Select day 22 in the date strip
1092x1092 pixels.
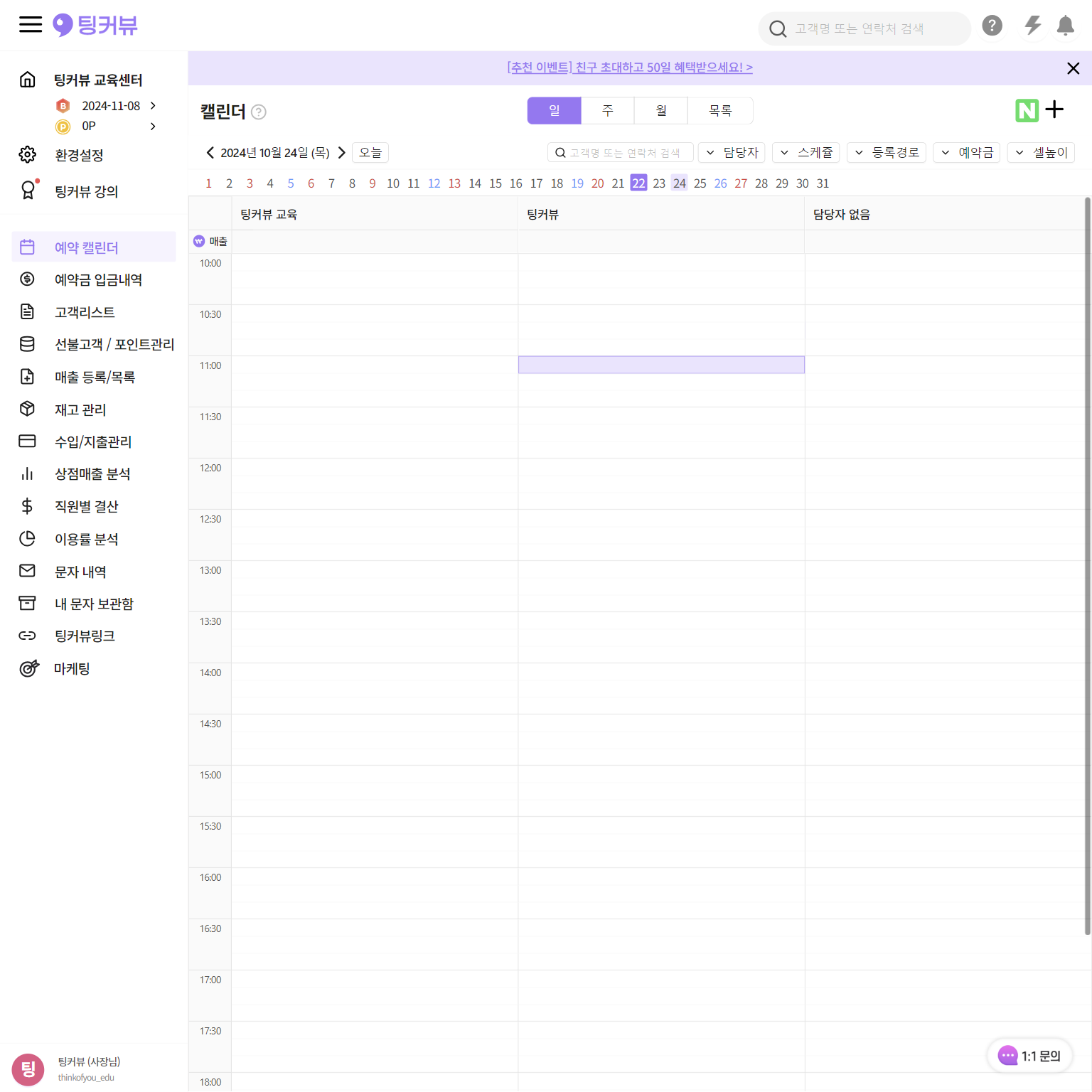pos(638,183)
